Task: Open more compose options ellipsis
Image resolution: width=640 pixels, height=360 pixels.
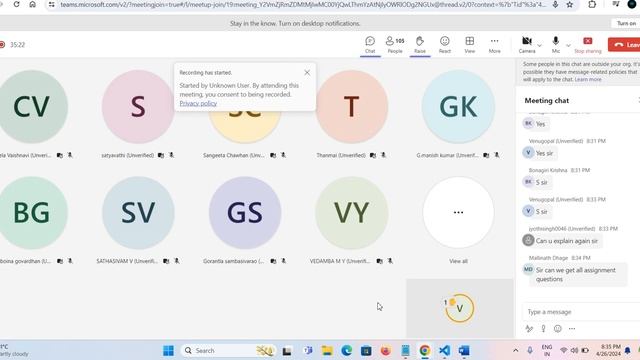Action: click(572, 329)
